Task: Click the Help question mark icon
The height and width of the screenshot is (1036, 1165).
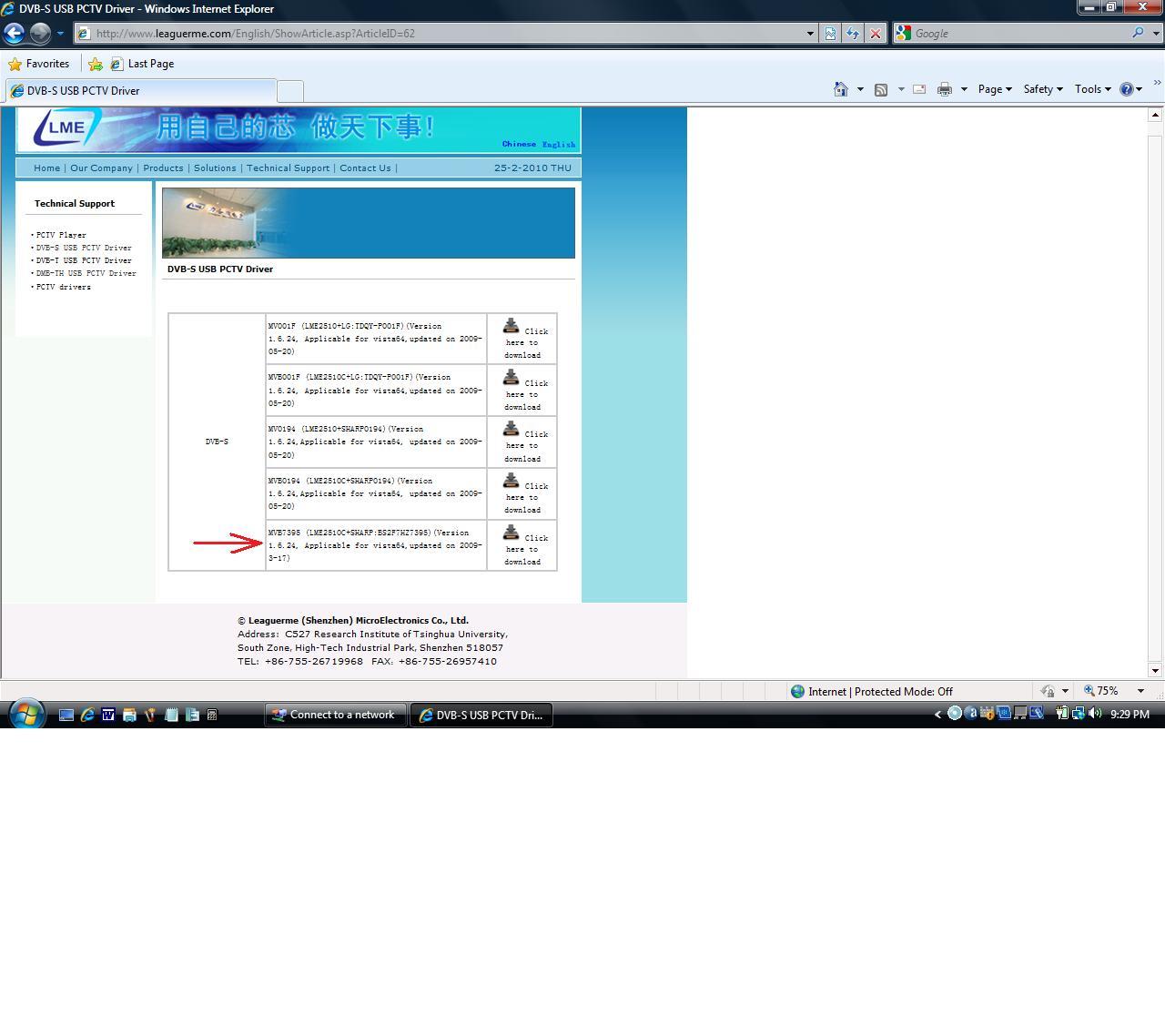Action: tap(1127, 89)
